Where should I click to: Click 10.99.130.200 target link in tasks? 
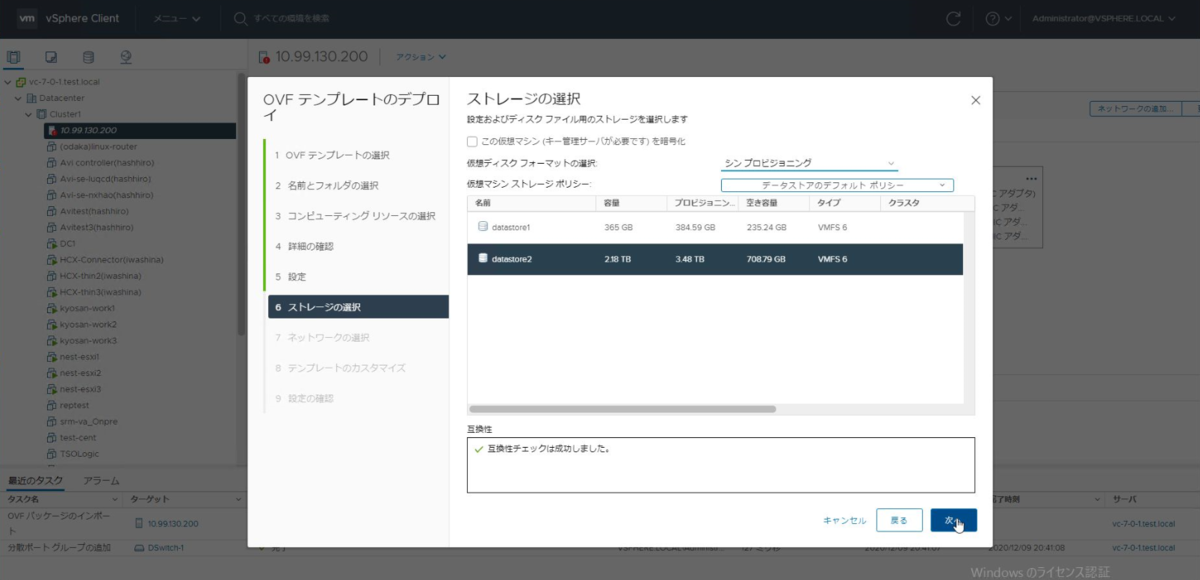coord(173,523)
